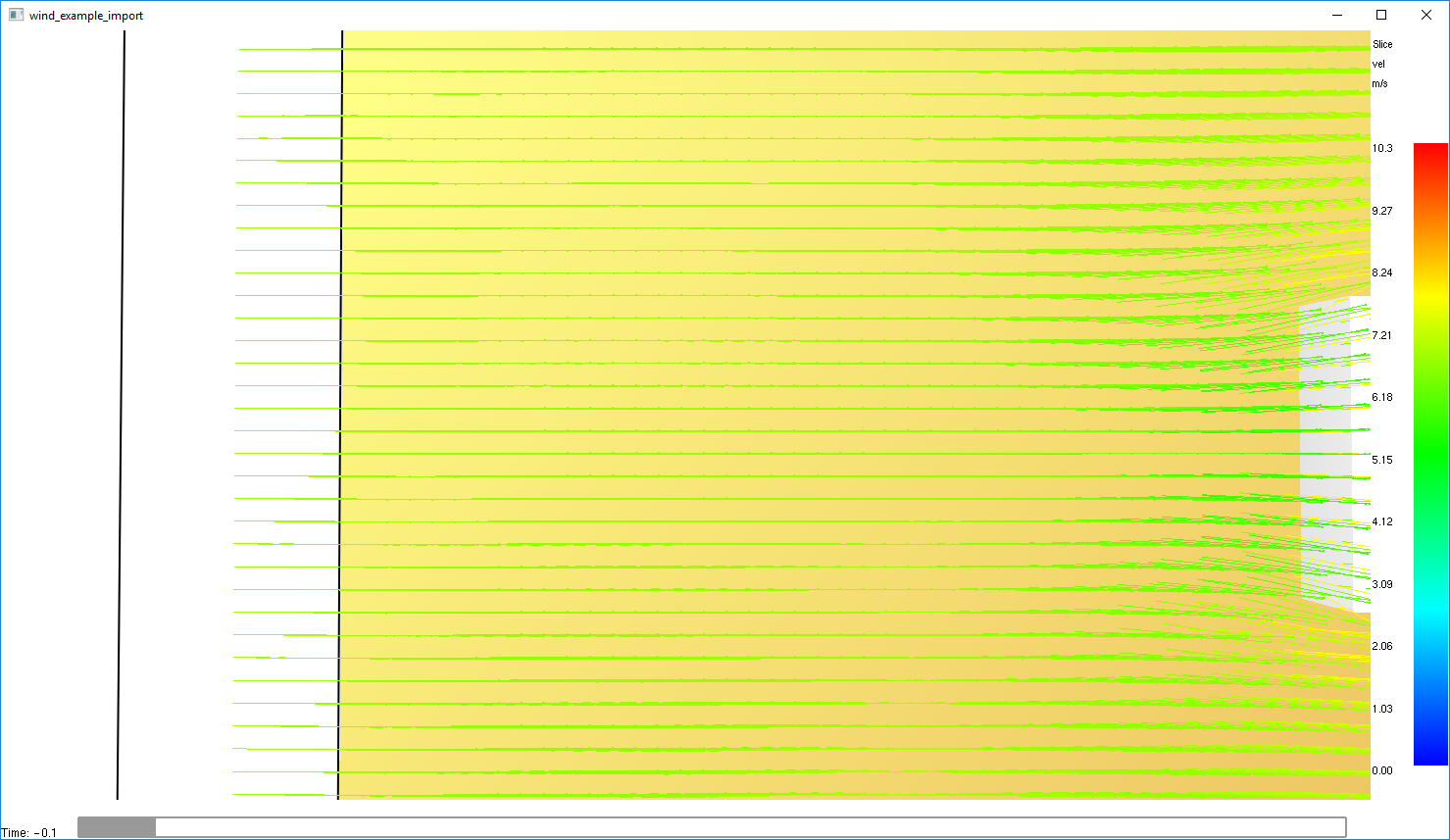
Task: Click the "6.18" colorbar tick label
Action: click(x=1381, y=397)
